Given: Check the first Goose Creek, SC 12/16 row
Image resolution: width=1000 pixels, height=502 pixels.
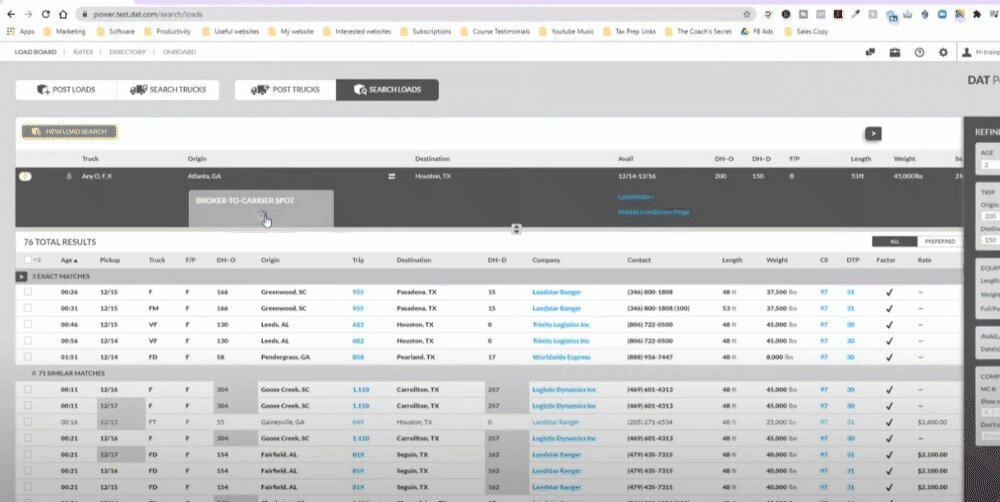Looking at the screenshot, I should [27, 390].
